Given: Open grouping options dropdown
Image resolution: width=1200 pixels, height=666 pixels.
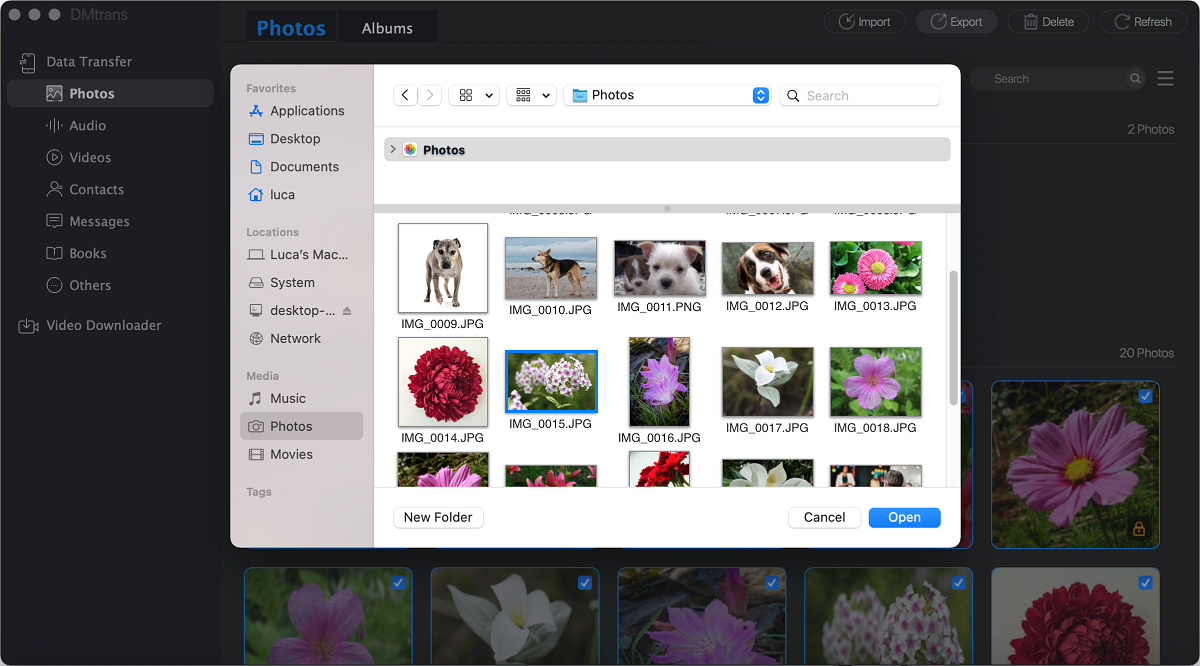Looking at the screenshot, I should coord(531,95).
